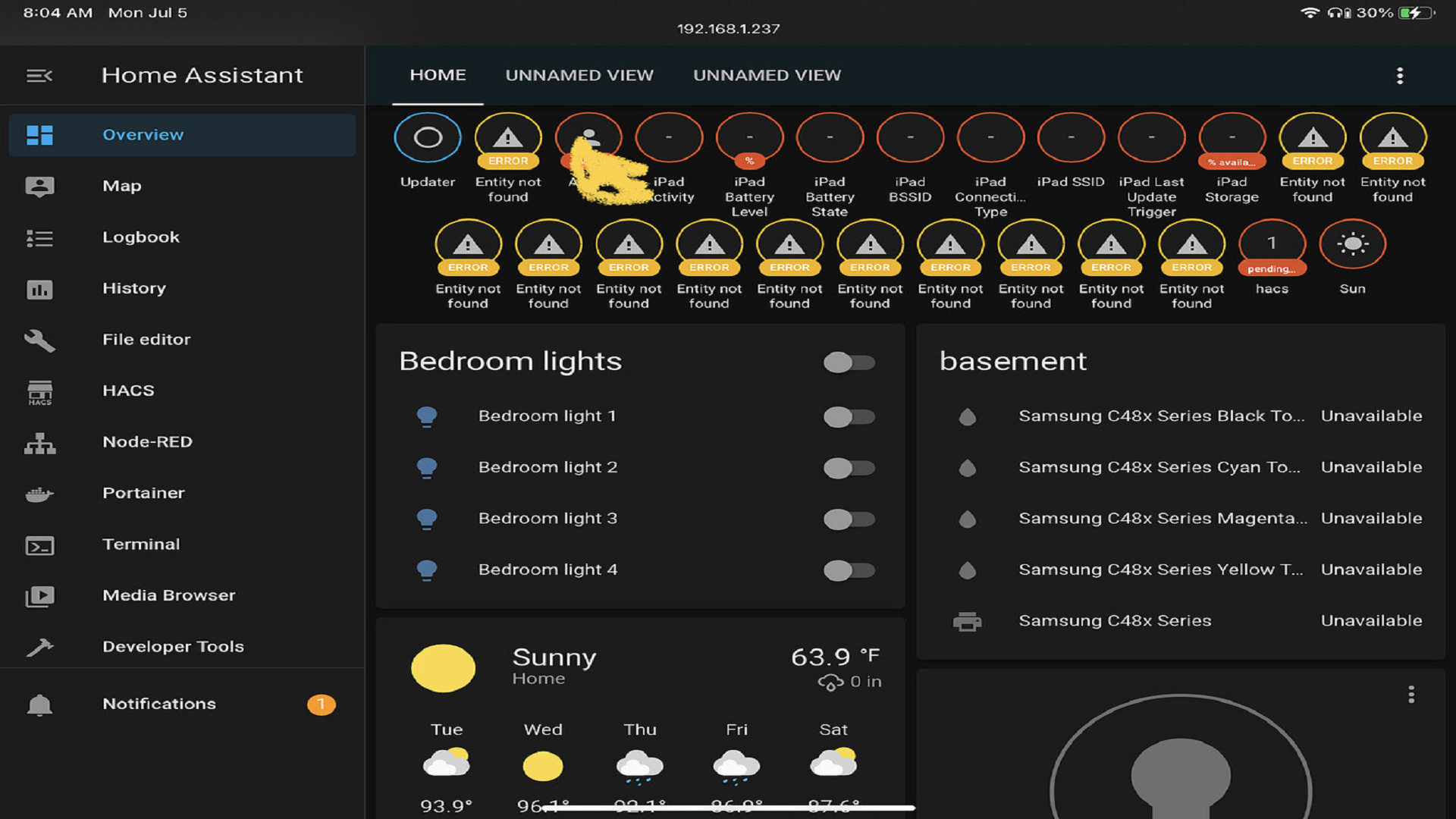This screenshot has width=1456, height=819.
Task: Click the Developer Tools hammer icon
Action: [39, 647]
